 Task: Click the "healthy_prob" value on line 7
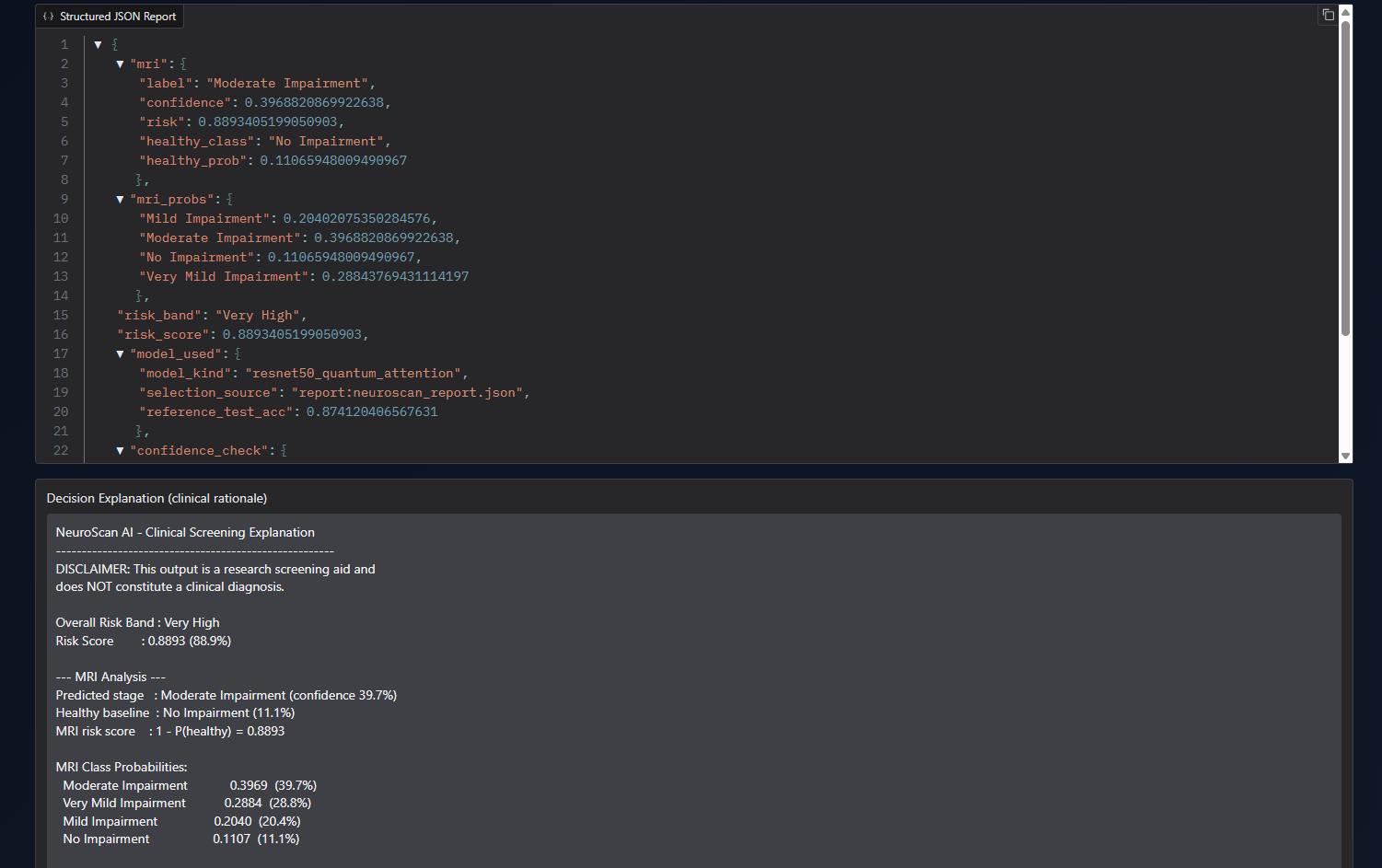tap(333, 160)
